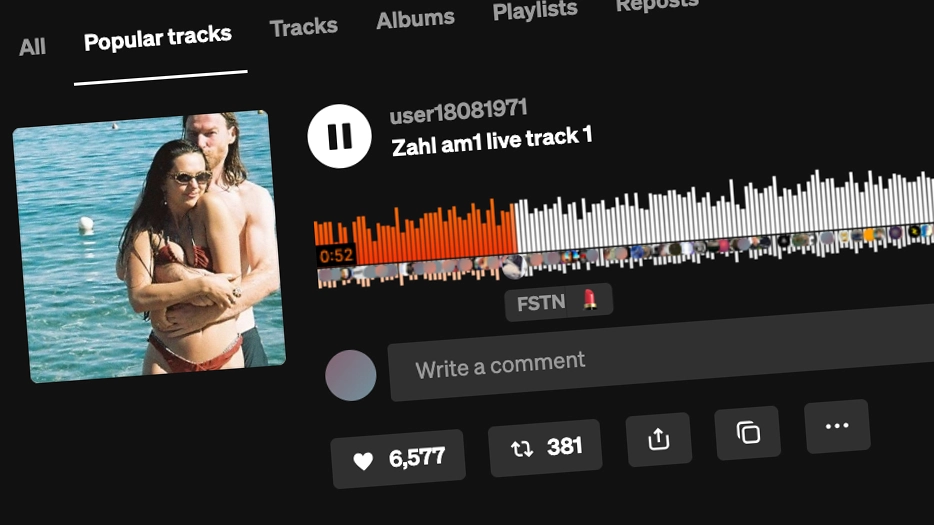
Task: Open the Zahl am1 live track 1 title
Action: click(491, 142)
